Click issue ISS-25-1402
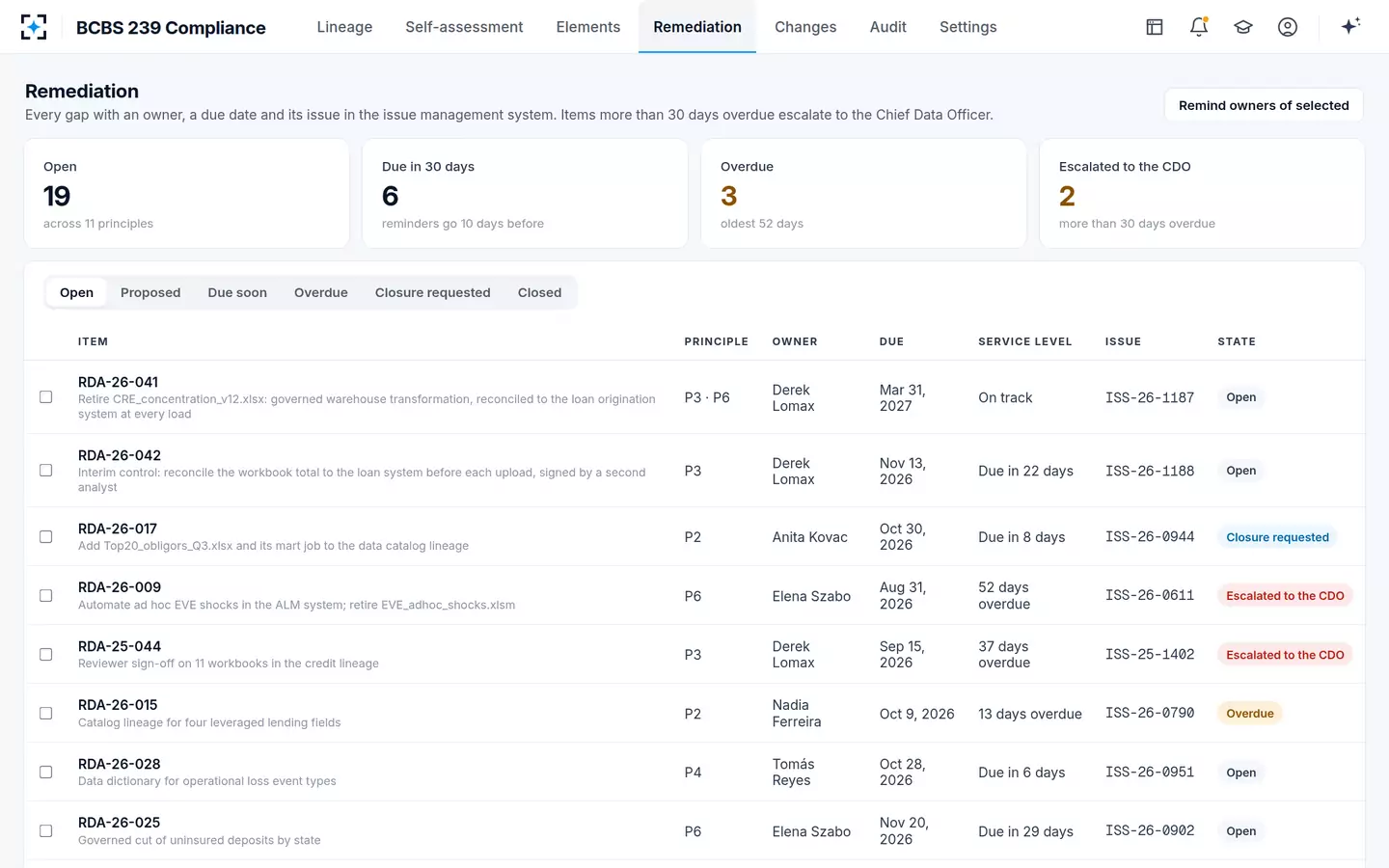Image resolution: width=1389 pixels, height=868 pixels. point(1150,654)
